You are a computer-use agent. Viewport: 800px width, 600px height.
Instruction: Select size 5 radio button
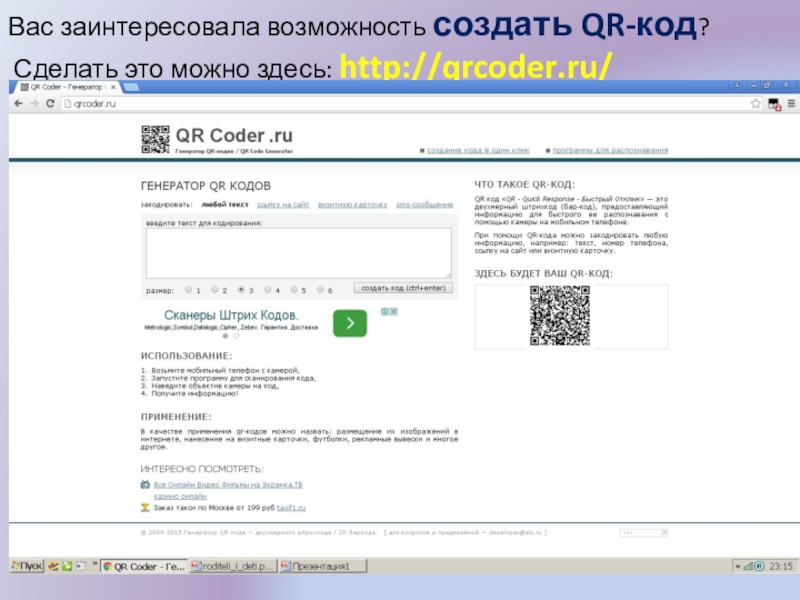click(294, 289)
